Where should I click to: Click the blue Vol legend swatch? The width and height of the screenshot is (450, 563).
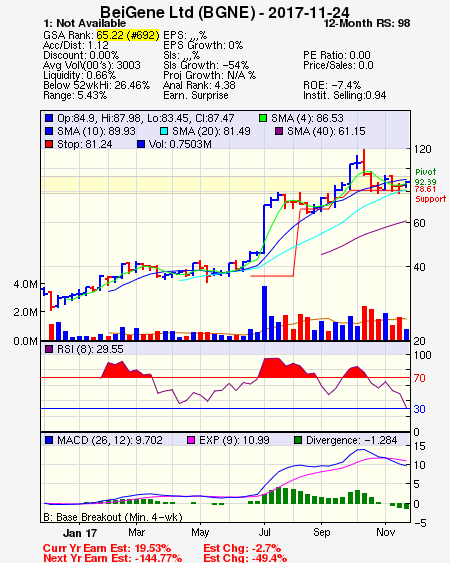(141, 144)
